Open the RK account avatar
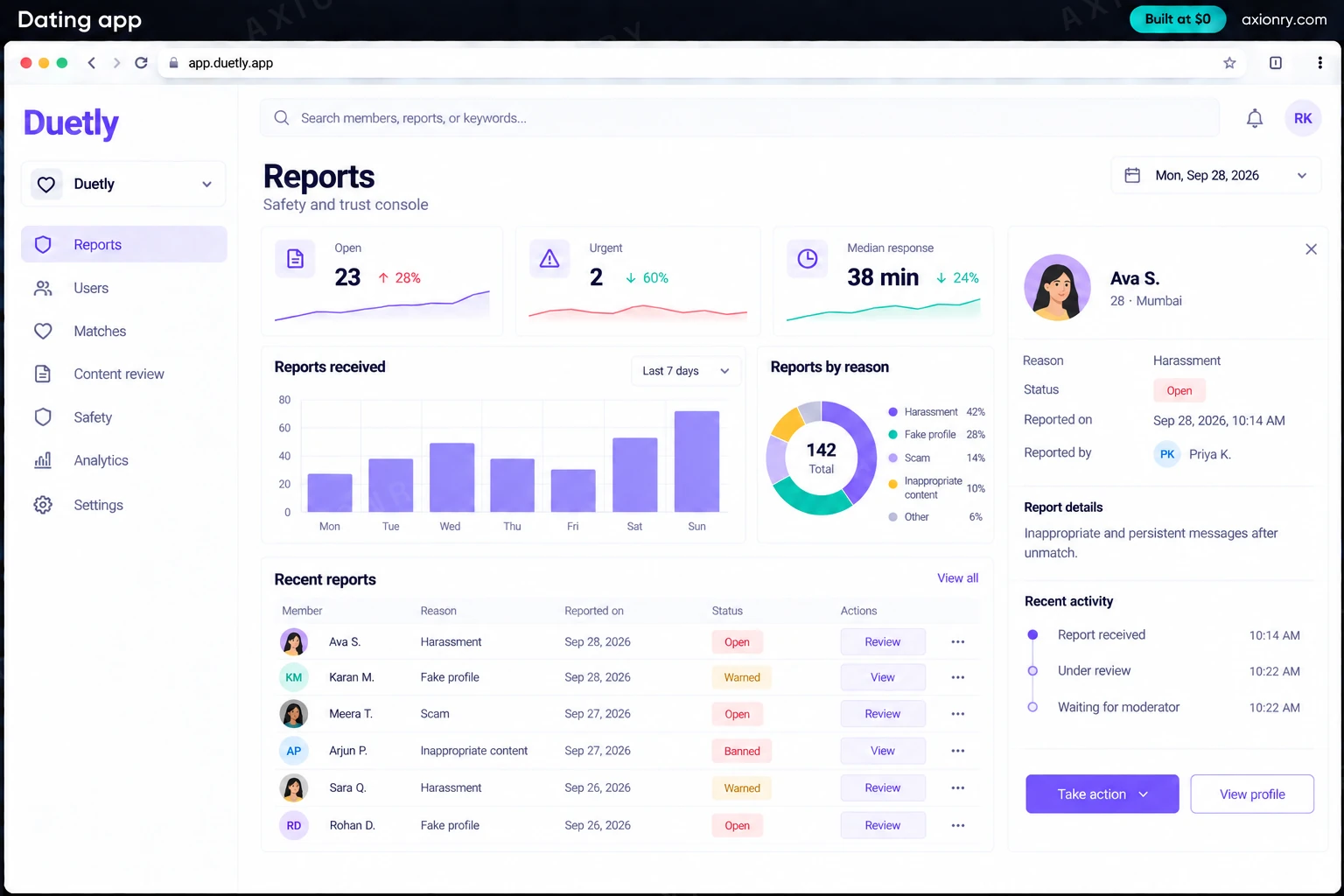Screen dimensions: 1344x896 [1303, 118]
